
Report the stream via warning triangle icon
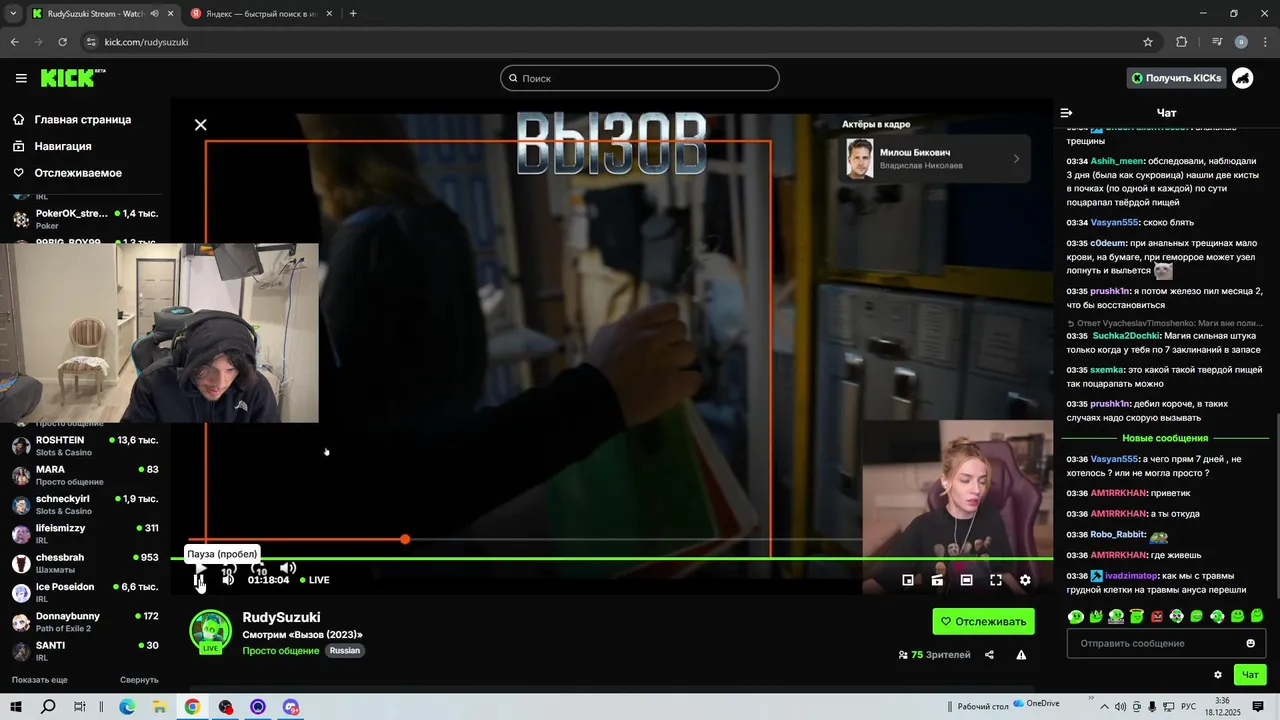pyautogui.click(x=1021, y=655)
